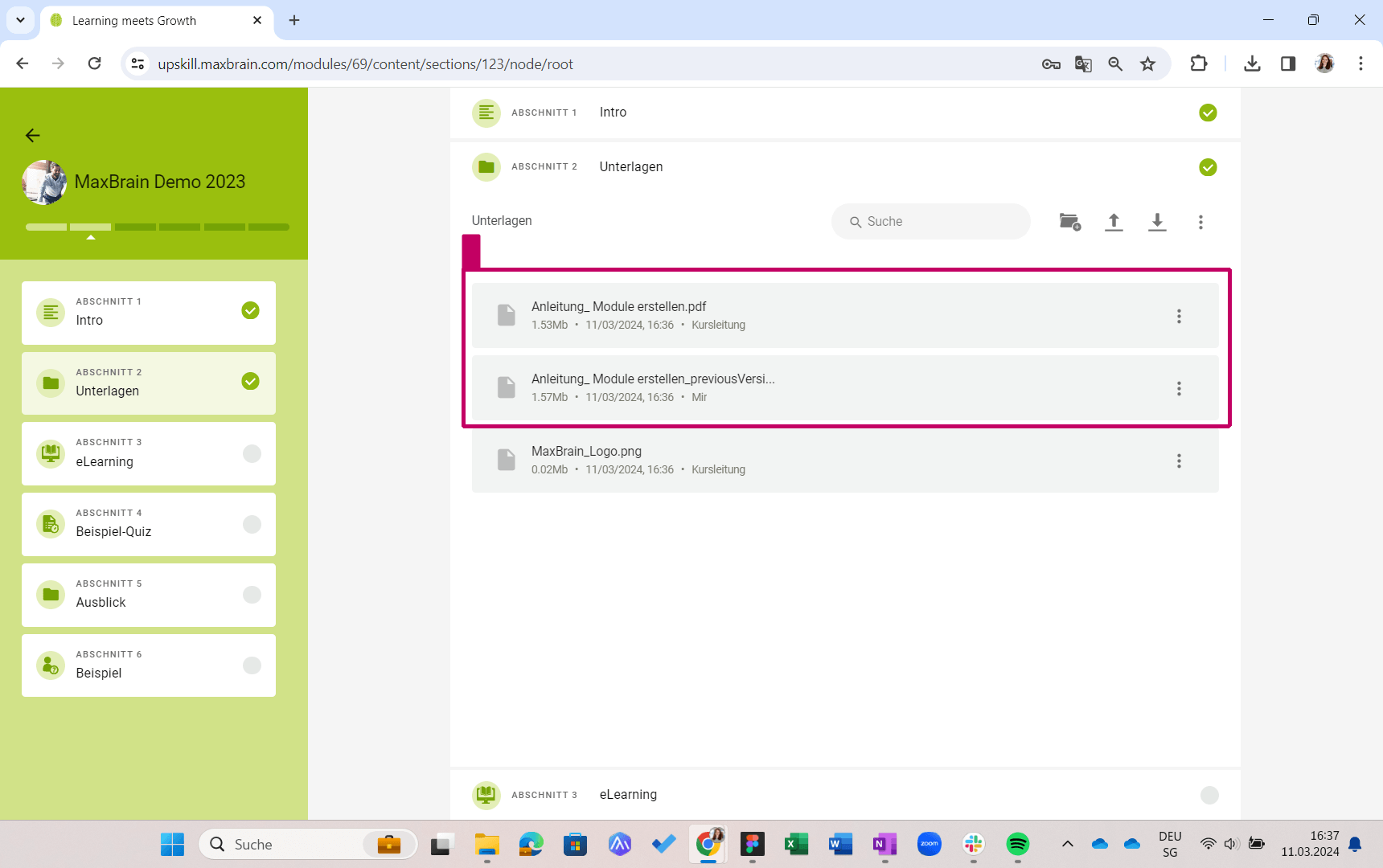Open Spotify from the taskbar

[1017, 844]
